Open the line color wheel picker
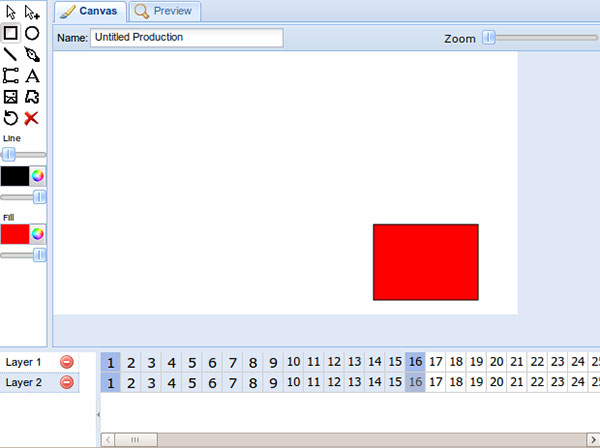The width and height of the screenshot is (600, 448). 38,176
